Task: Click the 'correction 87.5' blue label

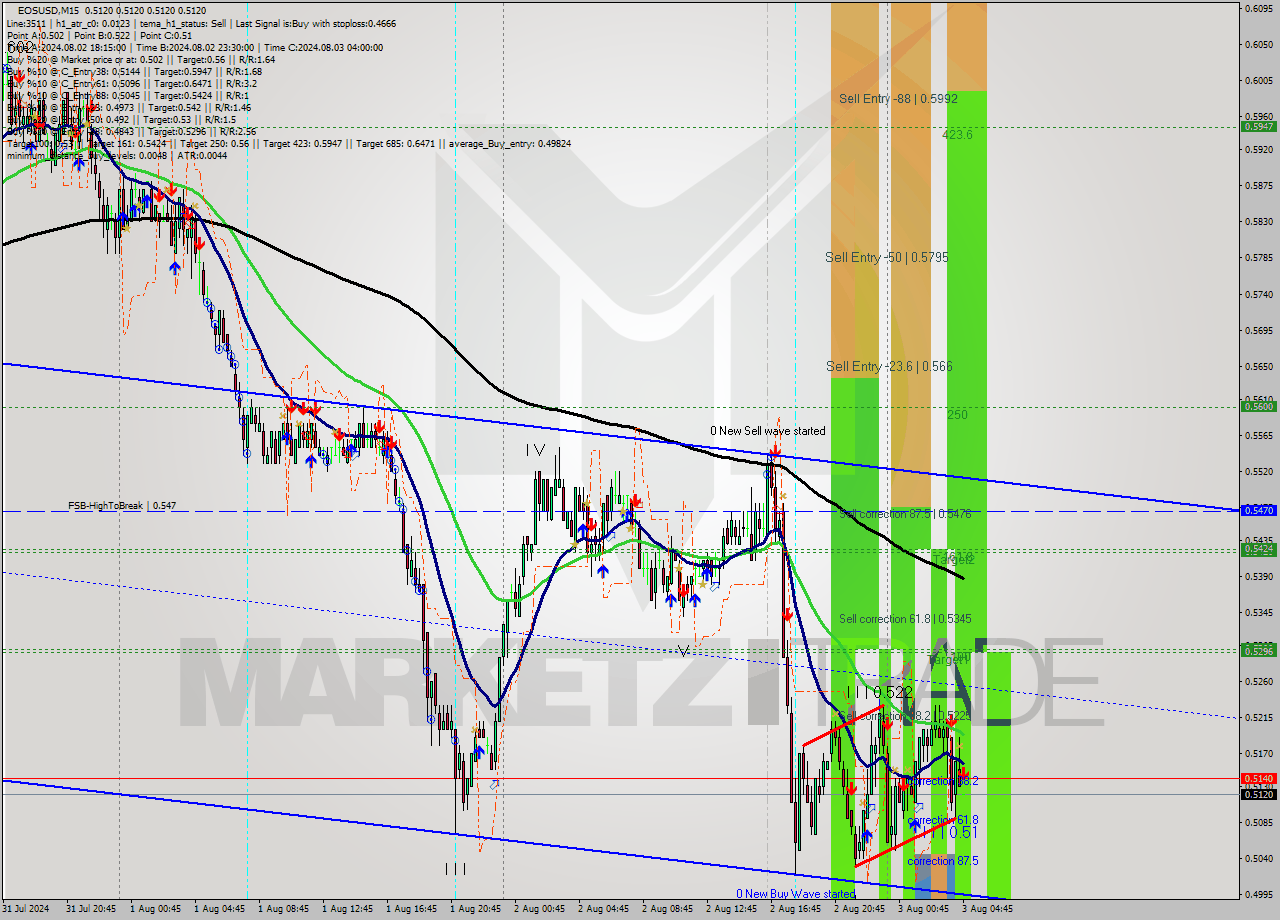Action: pos(942,861)
